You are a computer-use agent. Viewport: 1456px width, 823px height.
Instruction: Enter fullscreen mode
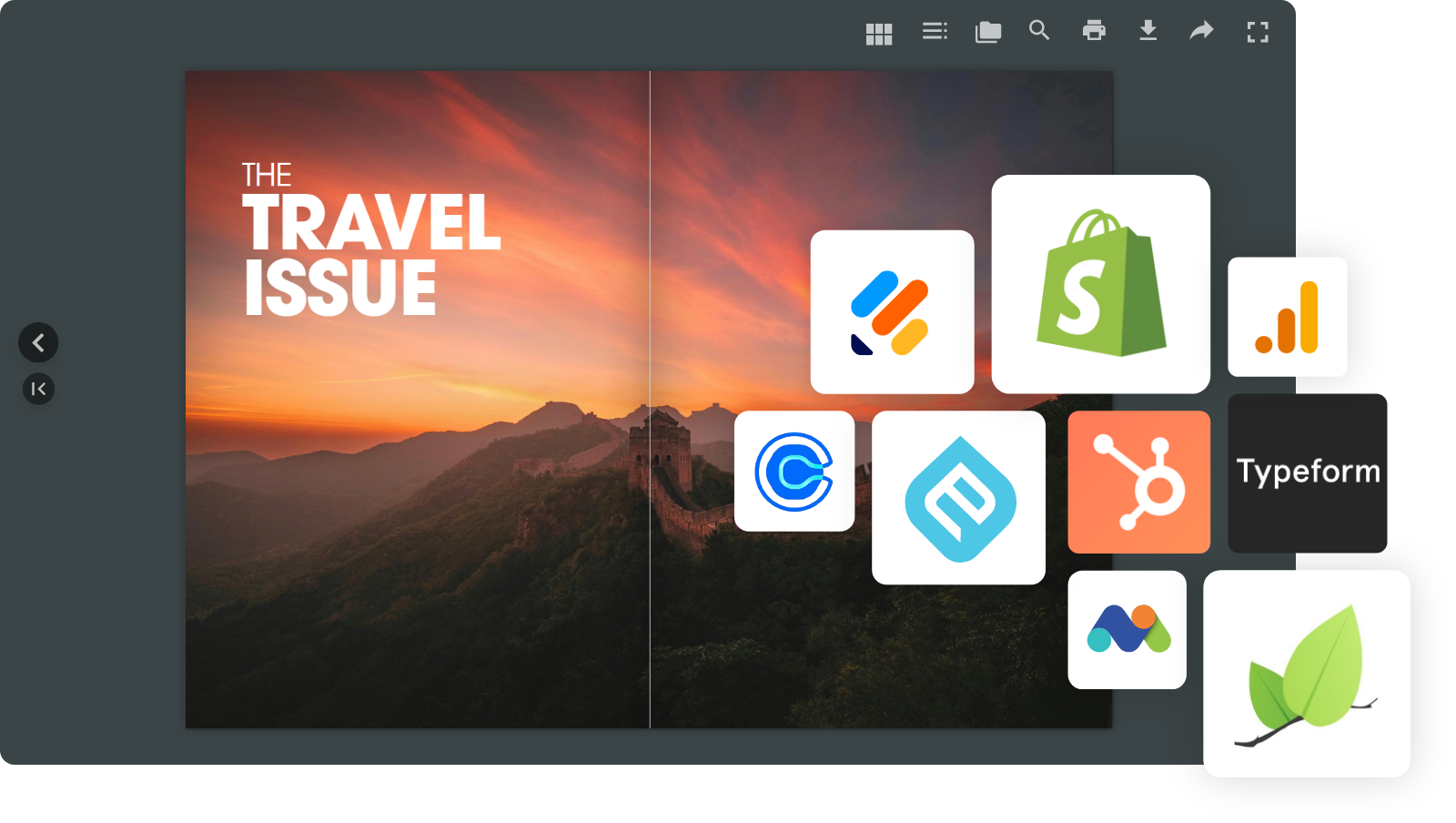[1258, 33]
